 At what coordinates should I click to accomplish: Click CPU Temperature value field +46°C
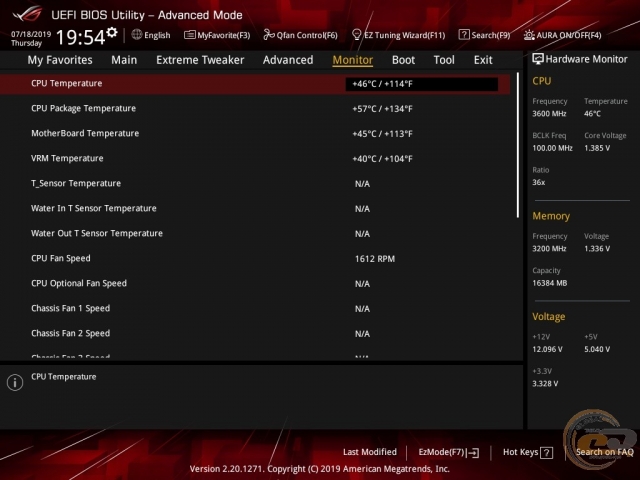pyautogui.click(x=422, y=84)
